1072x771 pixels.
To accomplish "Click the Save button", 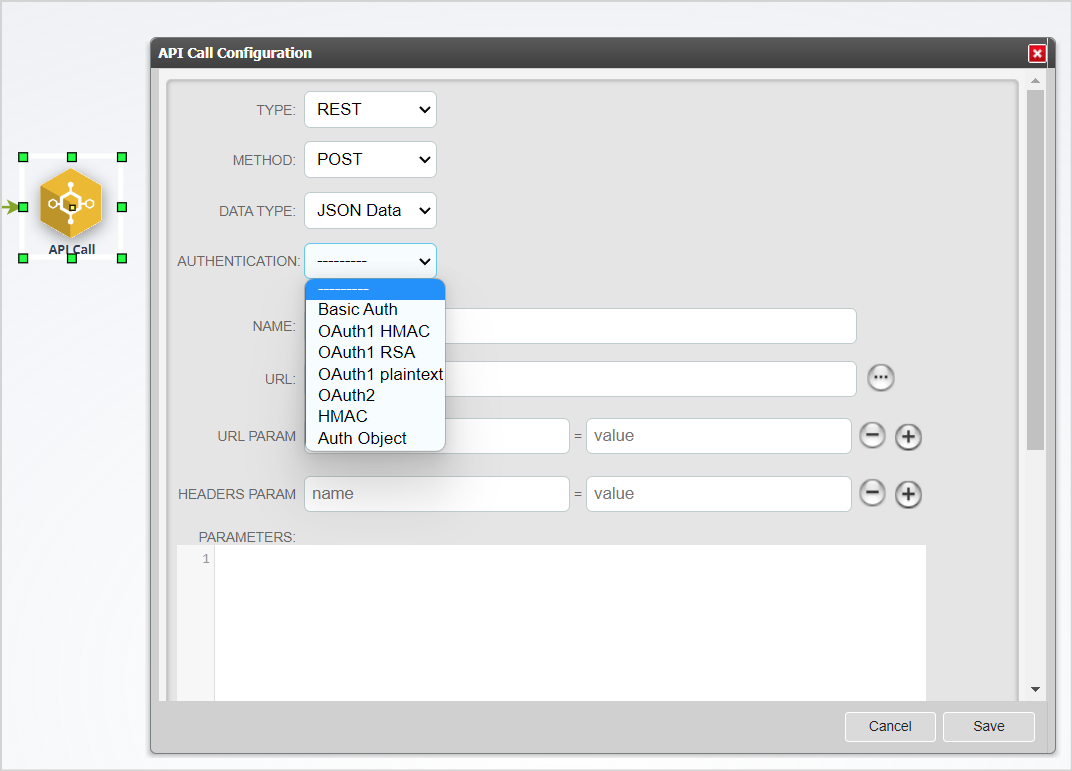I will (989, 727).
